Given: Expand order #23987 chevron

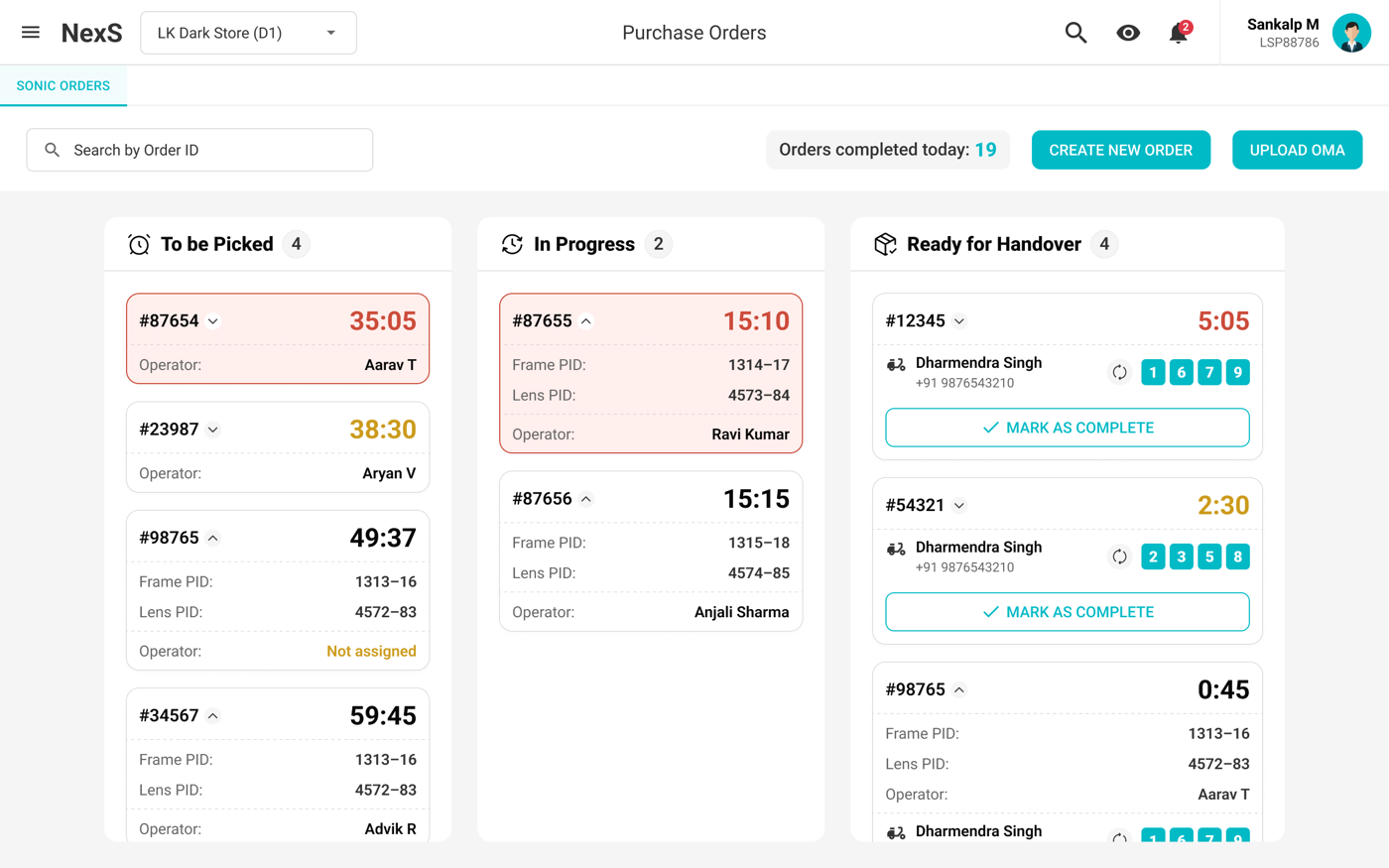Looking at the screenshot, I should [213, 430].
